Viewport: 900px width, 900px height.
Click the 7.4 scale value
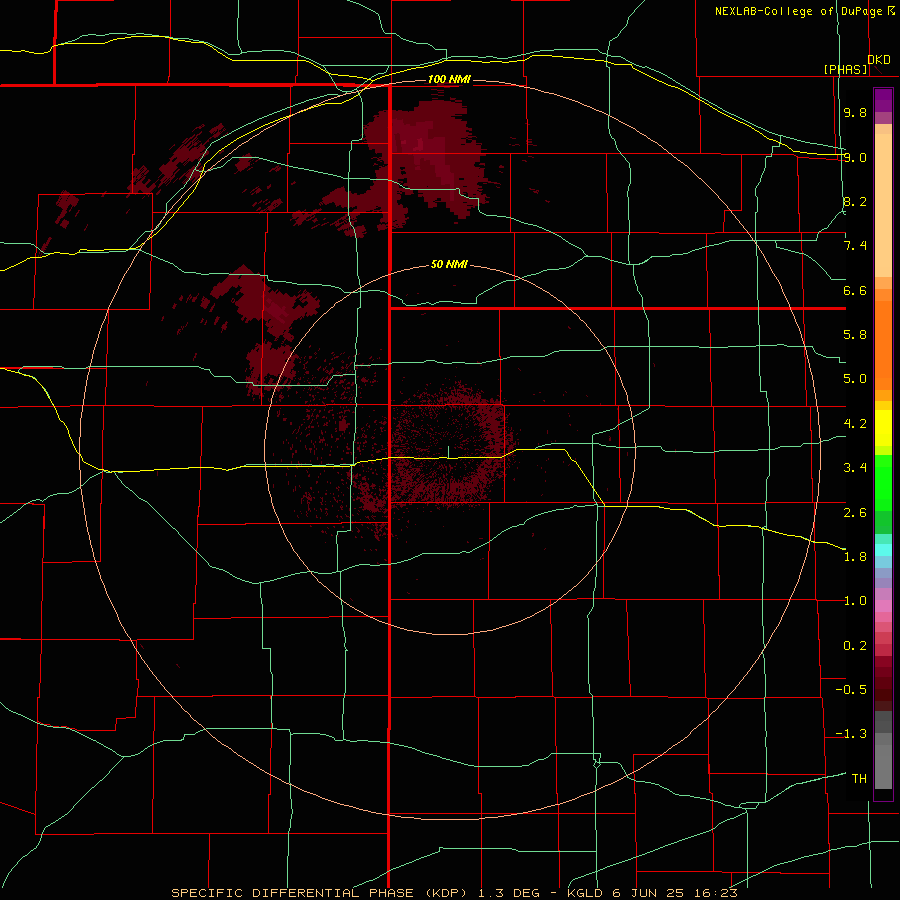[855, 246]
